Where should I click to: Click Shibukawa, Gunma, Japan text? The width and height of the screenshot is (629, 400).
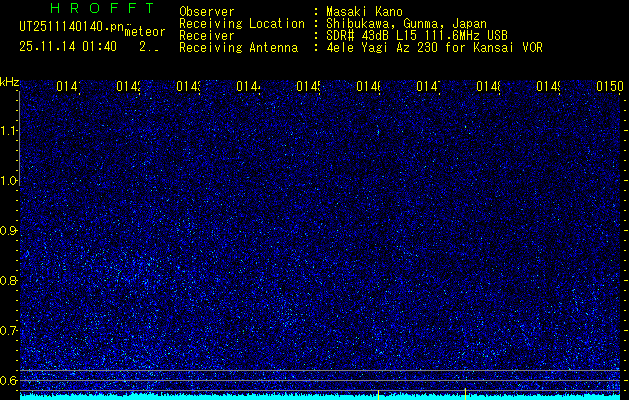tap(406, 24)
